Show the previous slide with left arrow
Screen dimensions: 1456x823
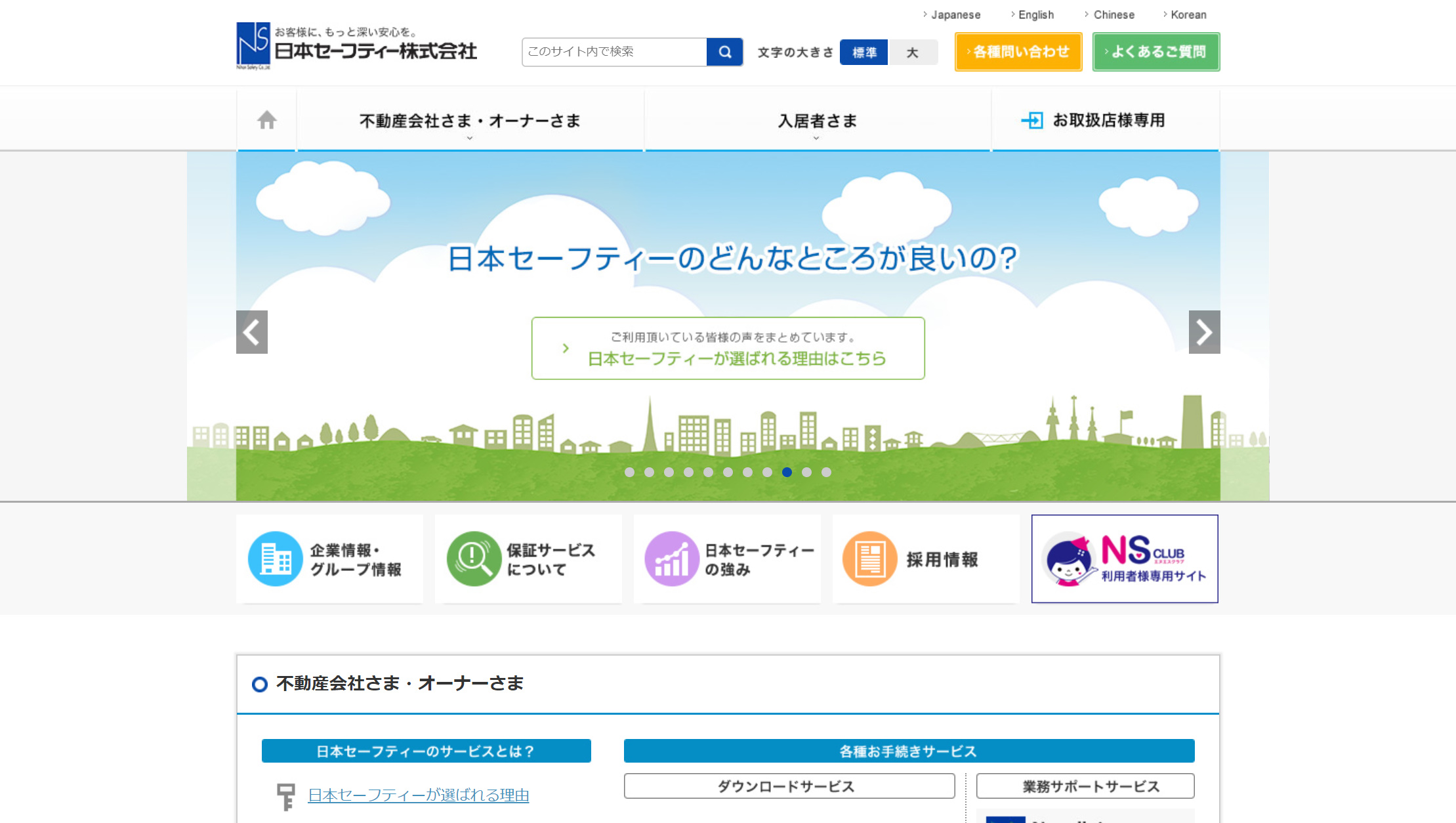coord(252,332)
